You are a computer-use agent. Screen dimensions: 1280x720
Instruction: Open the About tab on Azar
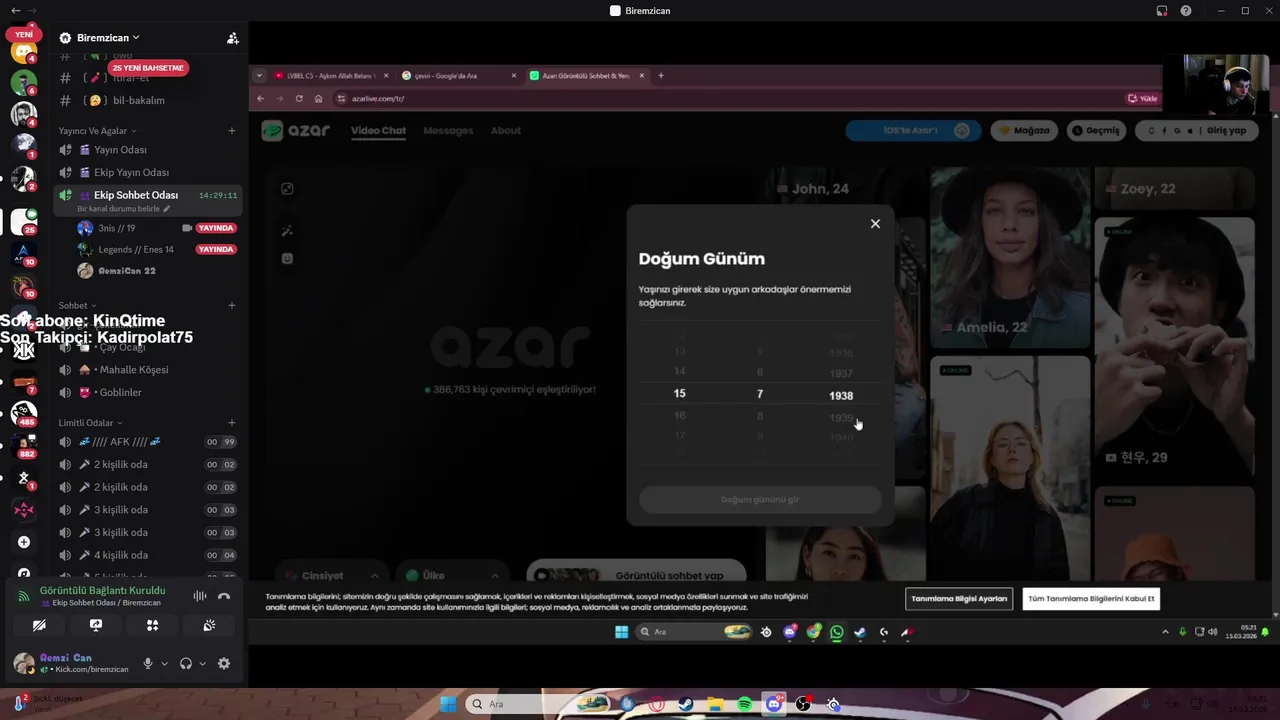506,131
